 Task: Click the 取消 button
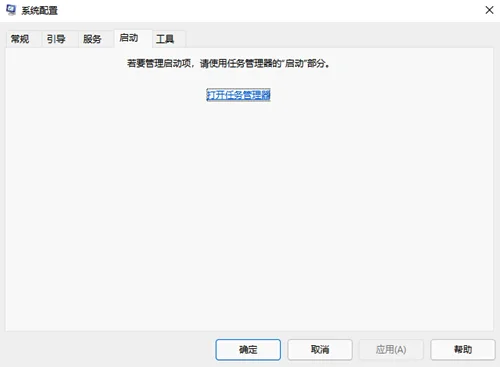coord(320,350)
